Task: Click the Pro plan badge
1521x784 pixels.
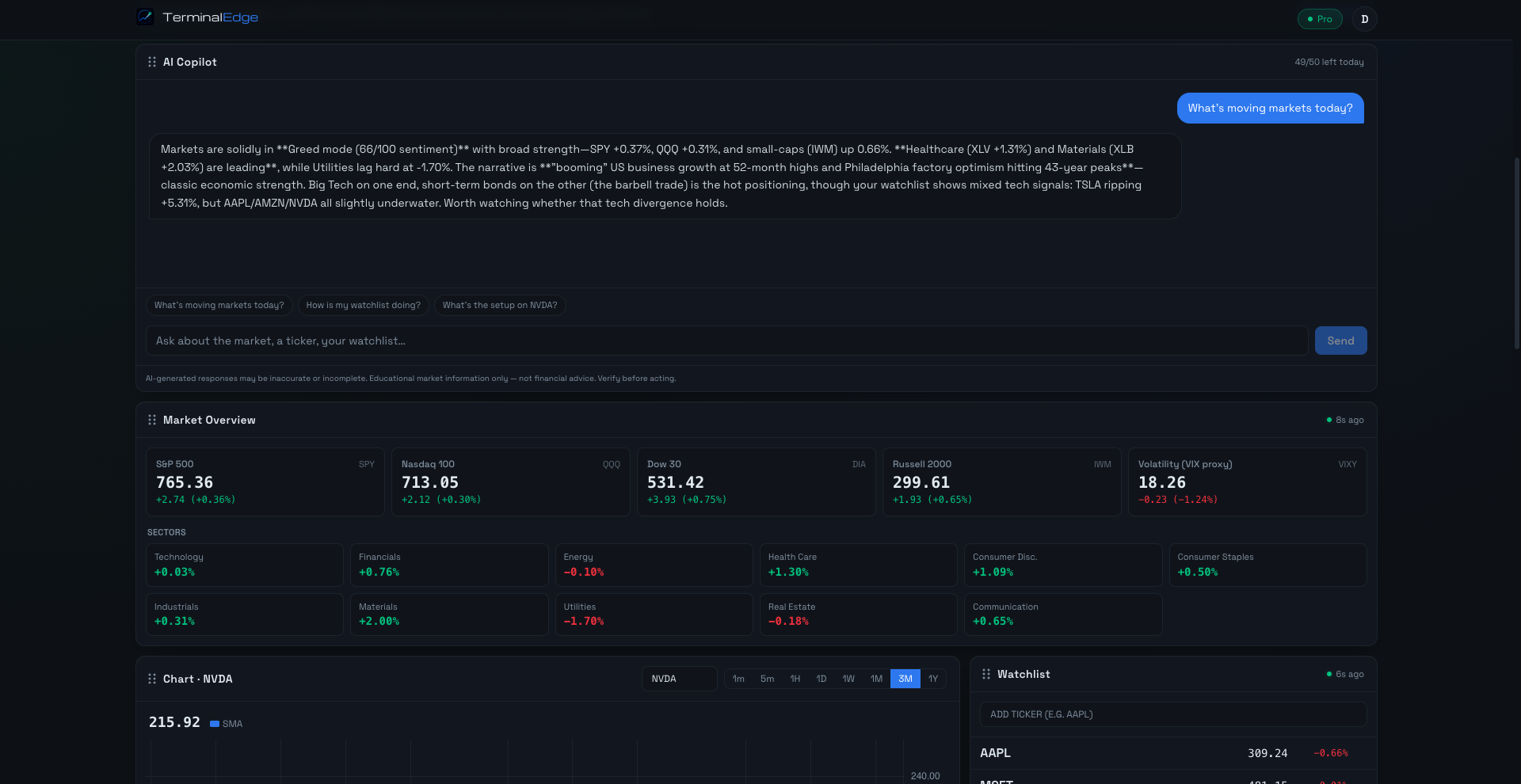Action: tap(1320, 19)
